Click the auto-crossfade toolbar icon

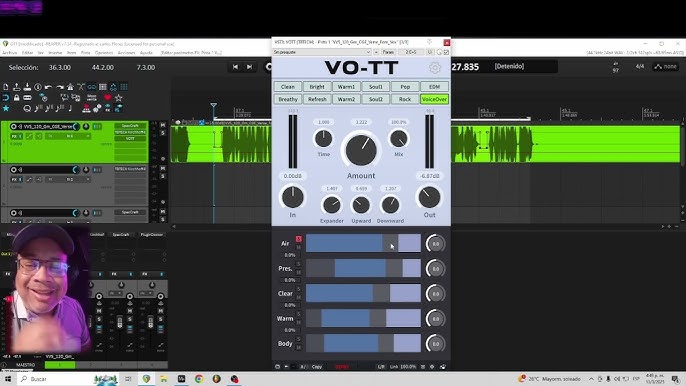(x=81, y=87)
